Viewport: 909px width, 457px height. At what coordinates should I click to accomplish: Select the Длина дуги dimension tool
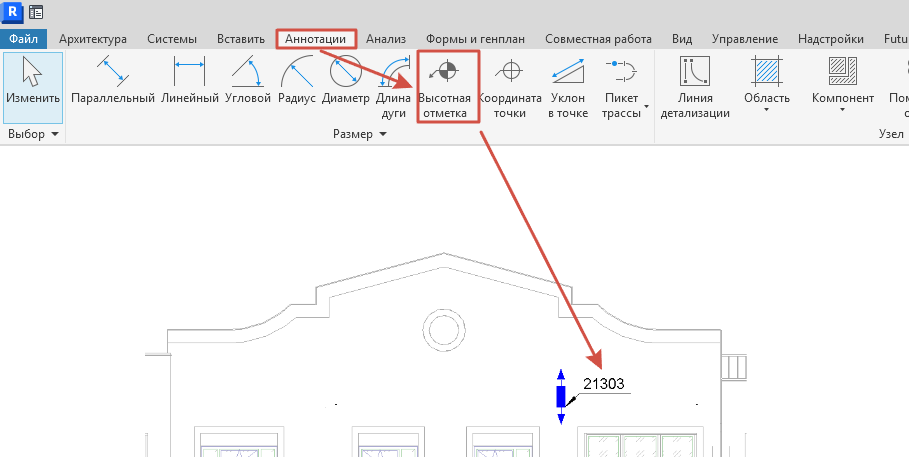[393, 87]
